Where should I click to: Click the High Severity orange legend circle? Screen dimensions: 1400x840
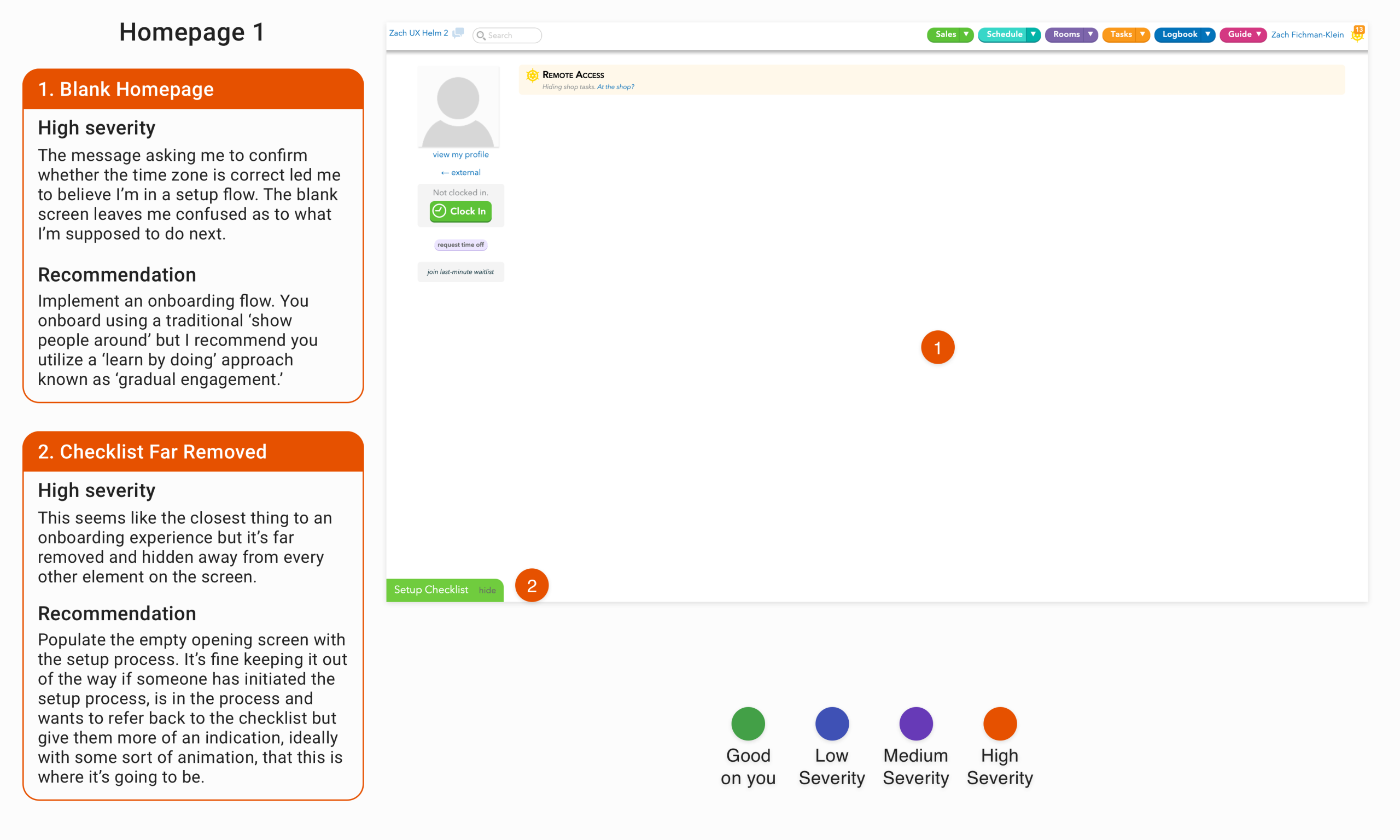tap(999, 724)
